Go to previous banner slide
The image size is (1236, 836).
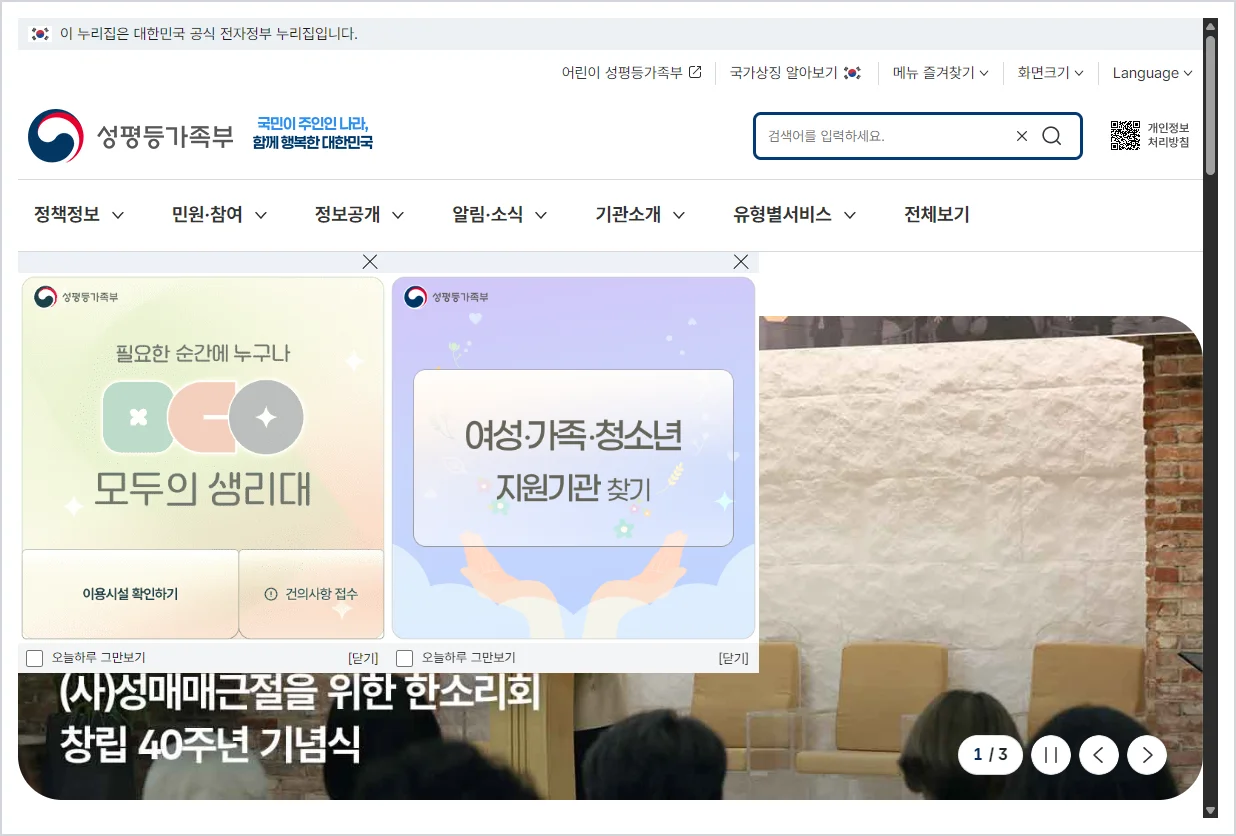[x=1099, y=755]
